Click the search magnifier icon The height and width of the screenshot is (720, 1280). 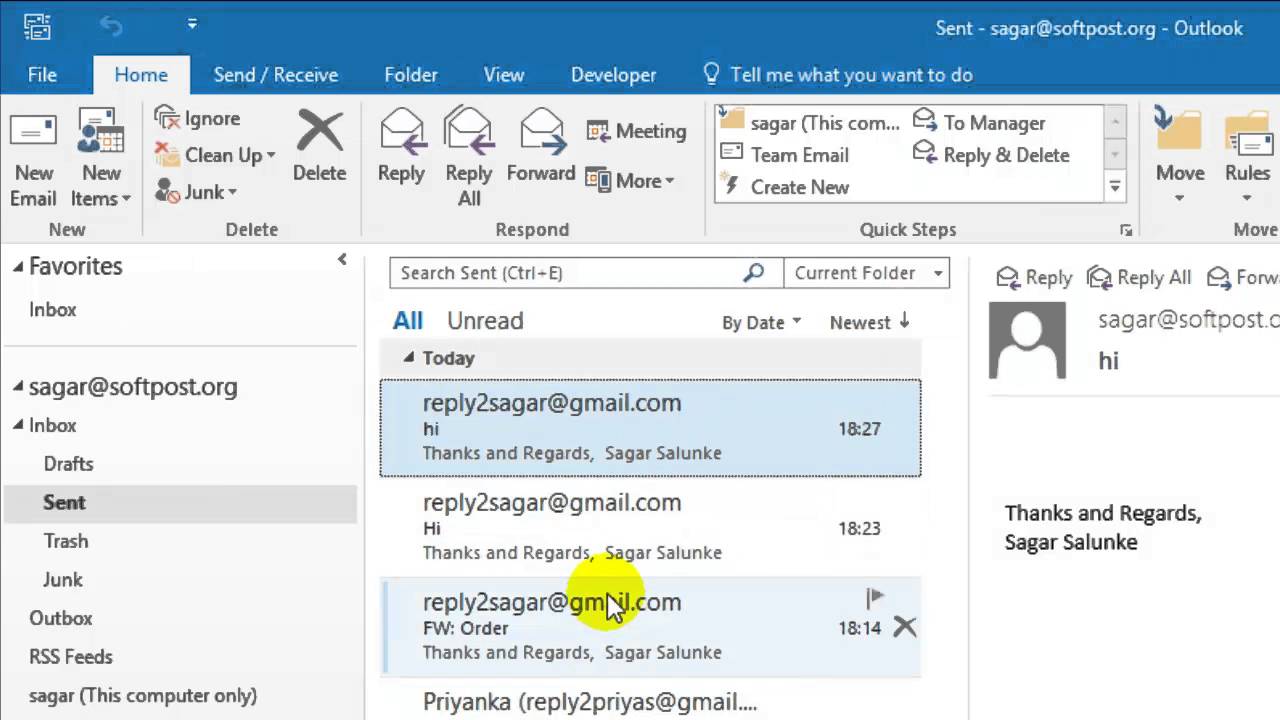click(755, 273)
